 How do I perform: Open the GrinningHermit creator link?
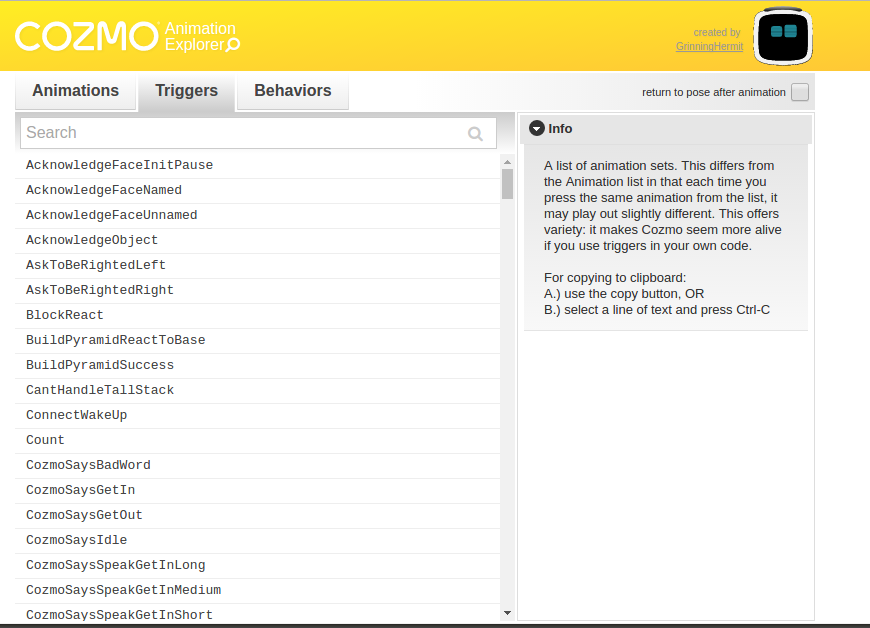coord(709,47)
